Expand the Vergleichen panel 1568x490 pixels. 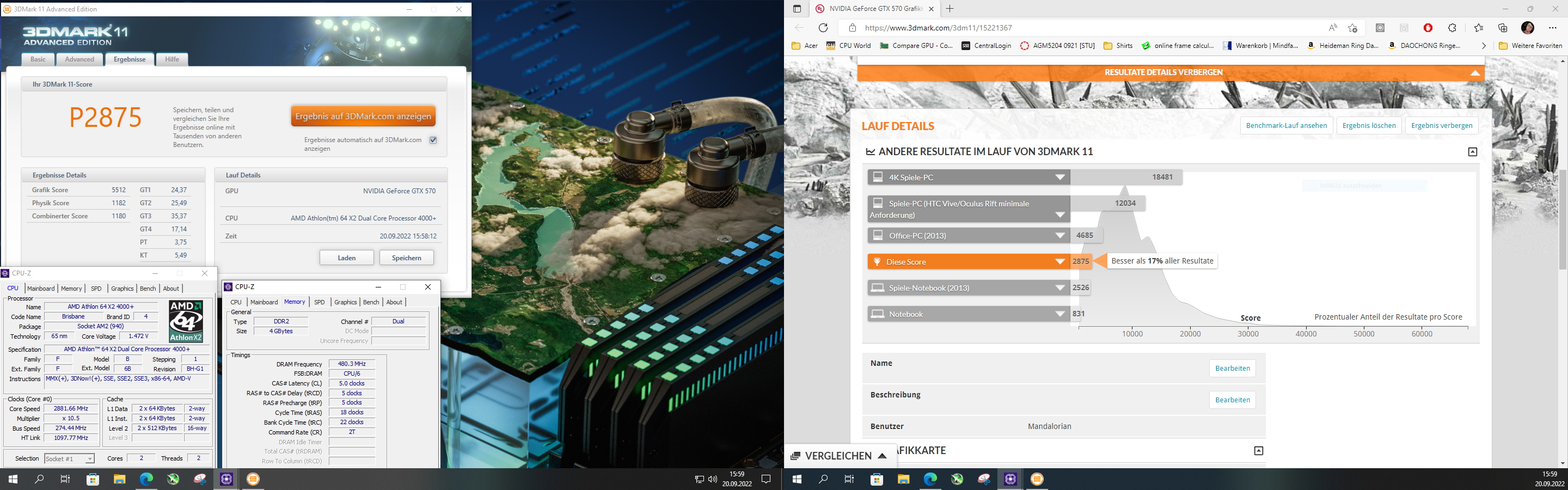(x=840, y=456)
